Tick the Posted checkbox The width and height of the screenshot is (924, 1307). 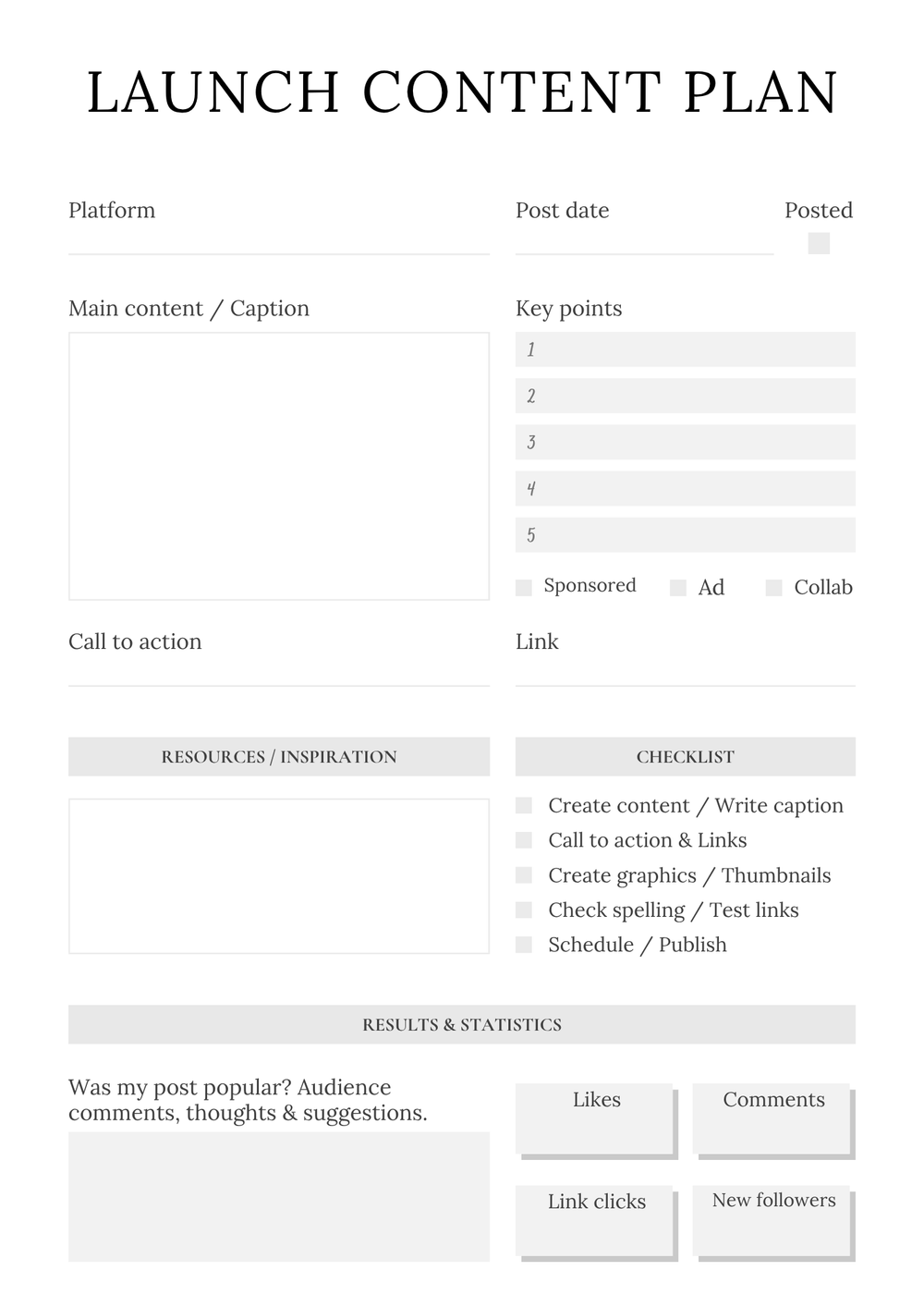[819, 243]
